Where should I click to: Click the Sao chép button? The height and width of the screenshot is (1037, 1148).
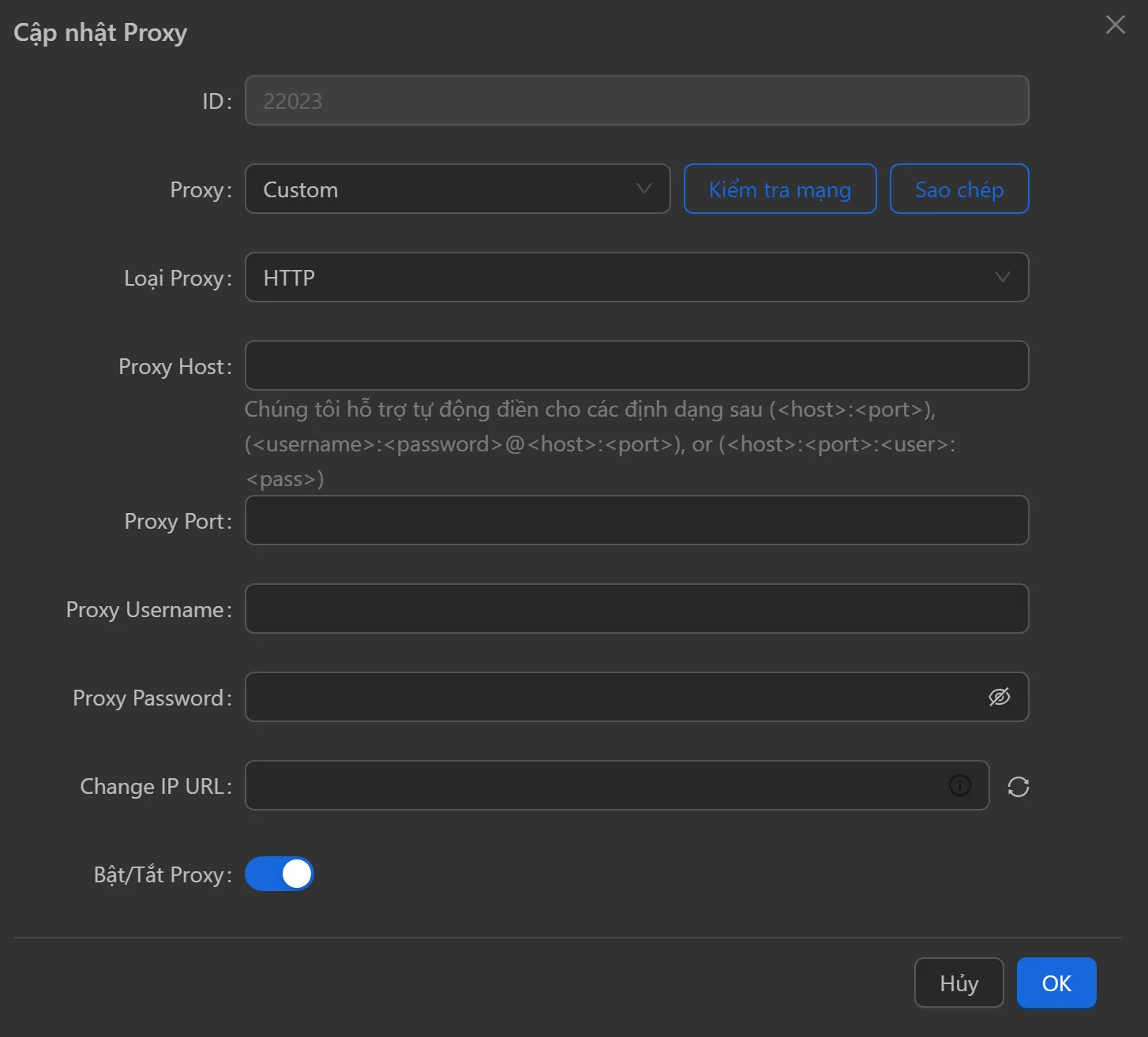(x=959, y=189)
